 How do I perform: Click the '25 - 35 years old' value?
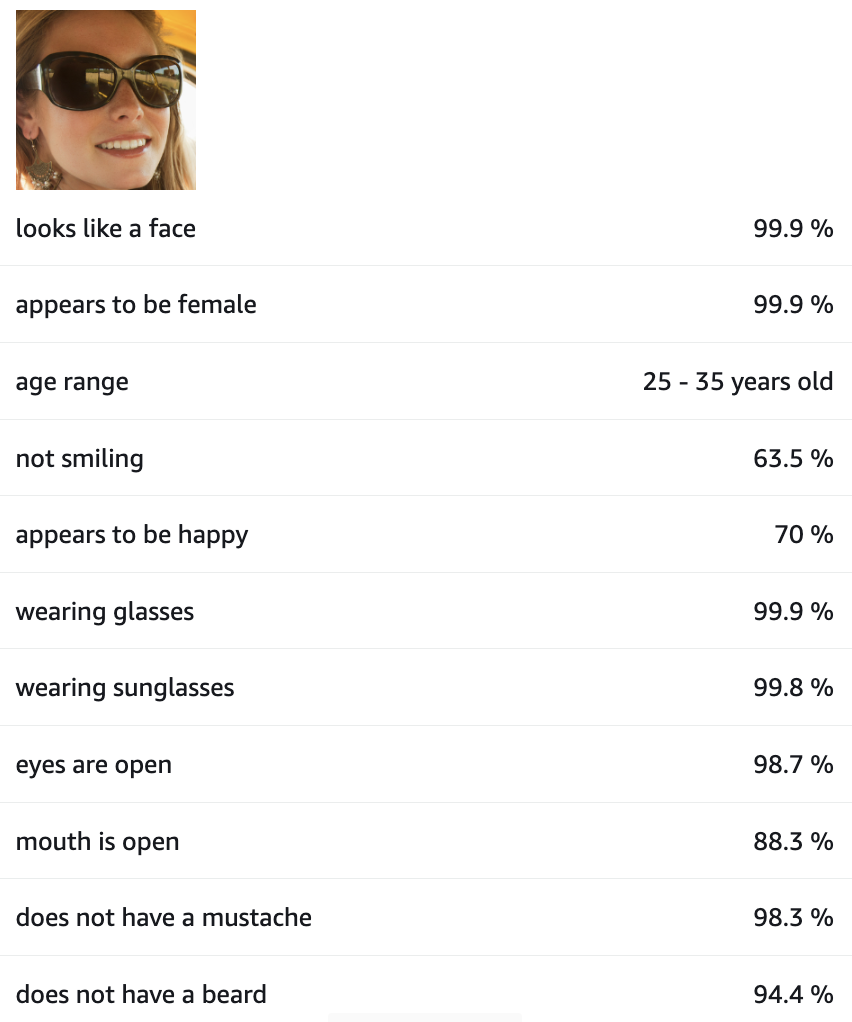click(x=738, y=382)
